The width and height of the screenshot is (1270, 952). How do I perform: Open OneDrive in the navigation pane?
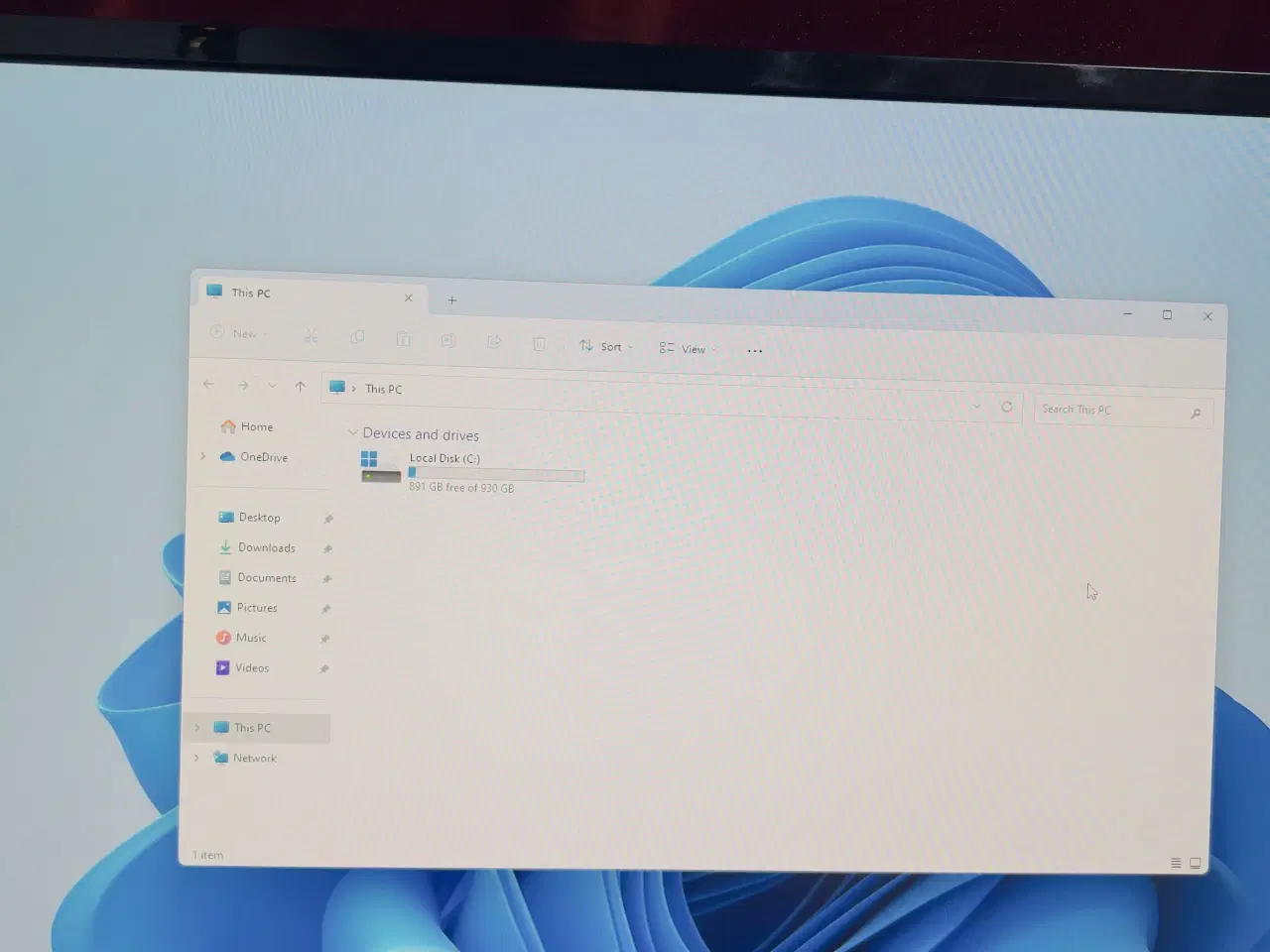tap(254, 456)
